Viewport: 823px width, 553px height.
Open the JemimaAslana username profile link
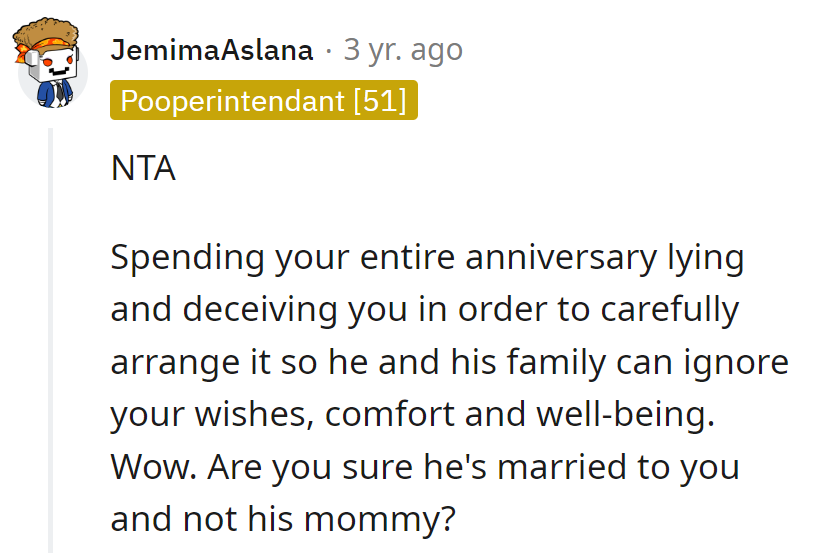212,50
